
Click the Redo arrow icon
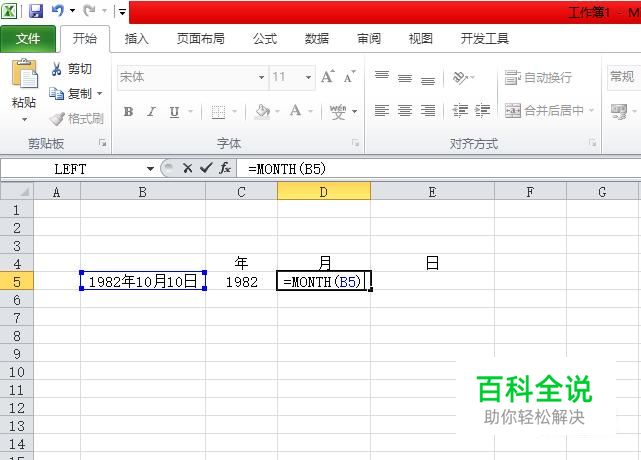(x=90, y=11)
